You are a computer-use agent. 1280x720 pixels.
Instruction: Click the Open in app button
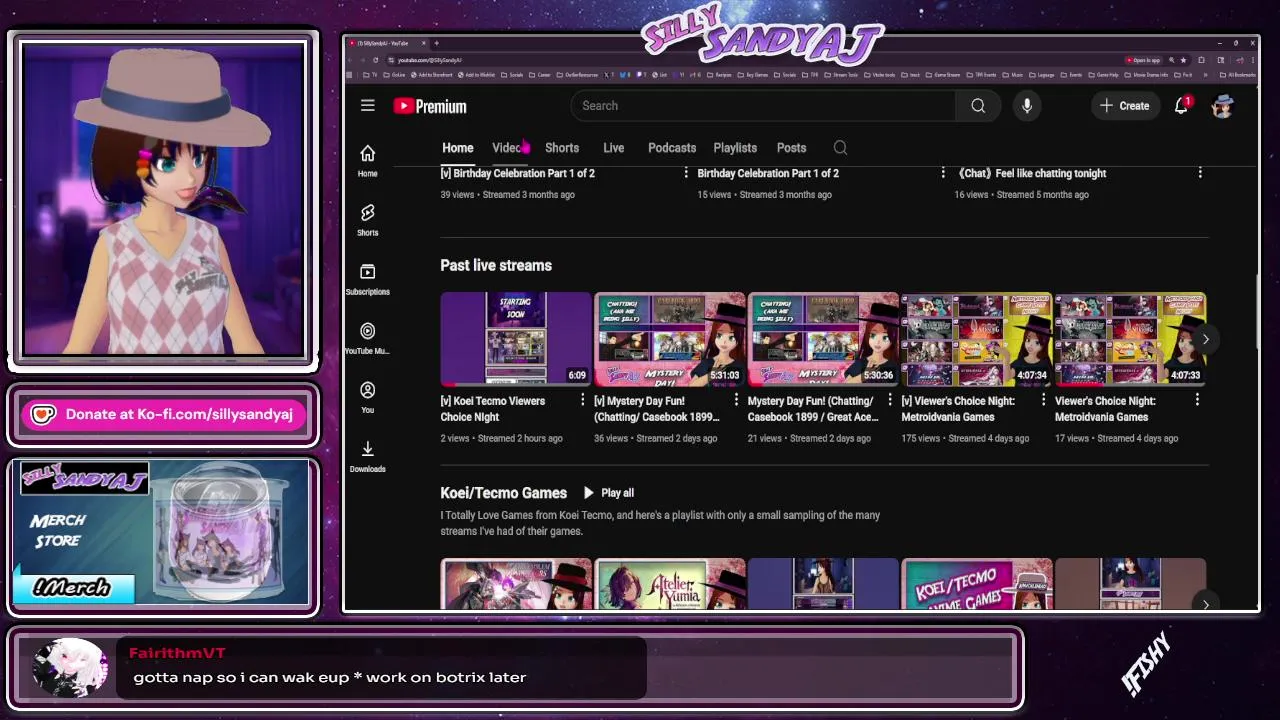[x=1143, y=60]
